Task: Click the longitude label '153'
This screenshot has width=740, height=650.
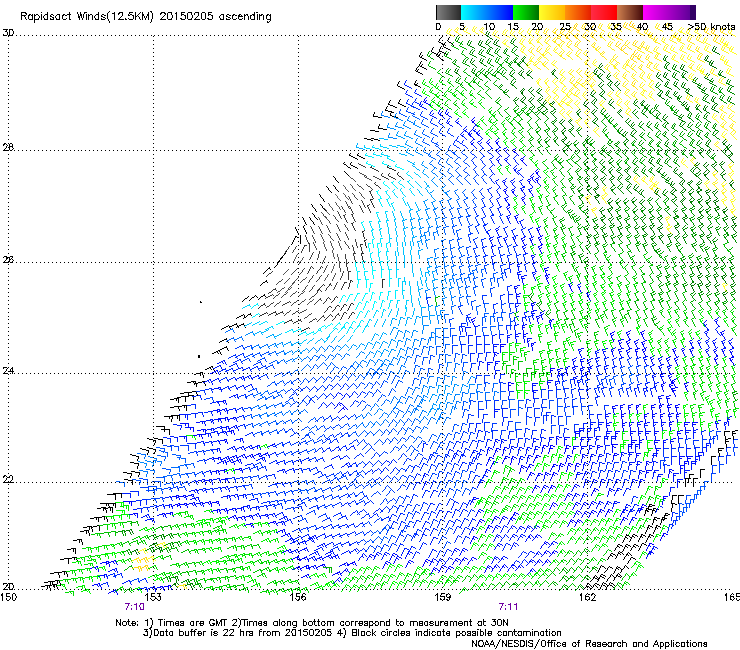Action: 153,597
